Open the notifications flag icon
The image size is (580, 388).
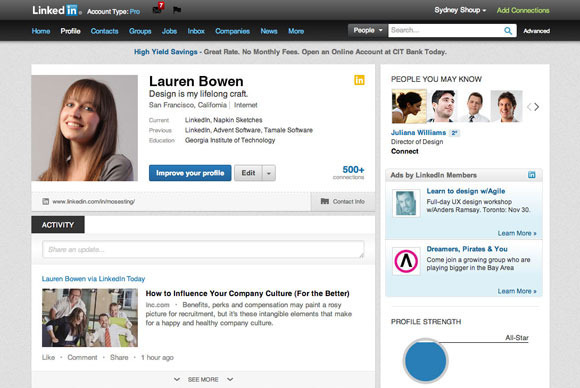177,10
